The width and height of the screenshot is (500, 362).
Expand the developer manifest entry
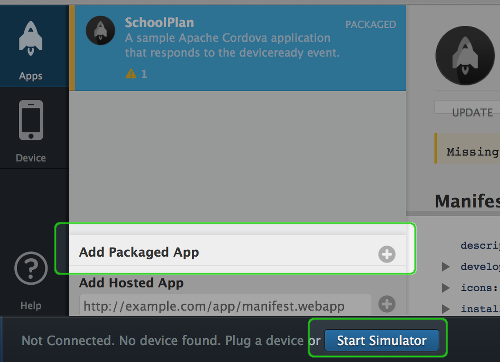point(446,267)
